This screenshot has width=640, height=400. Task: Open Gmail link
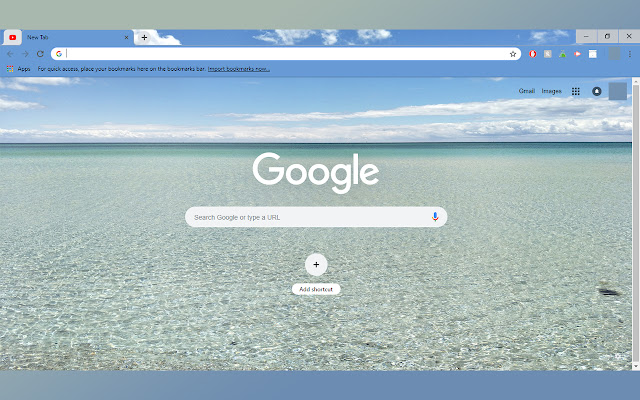pos(527,91)
